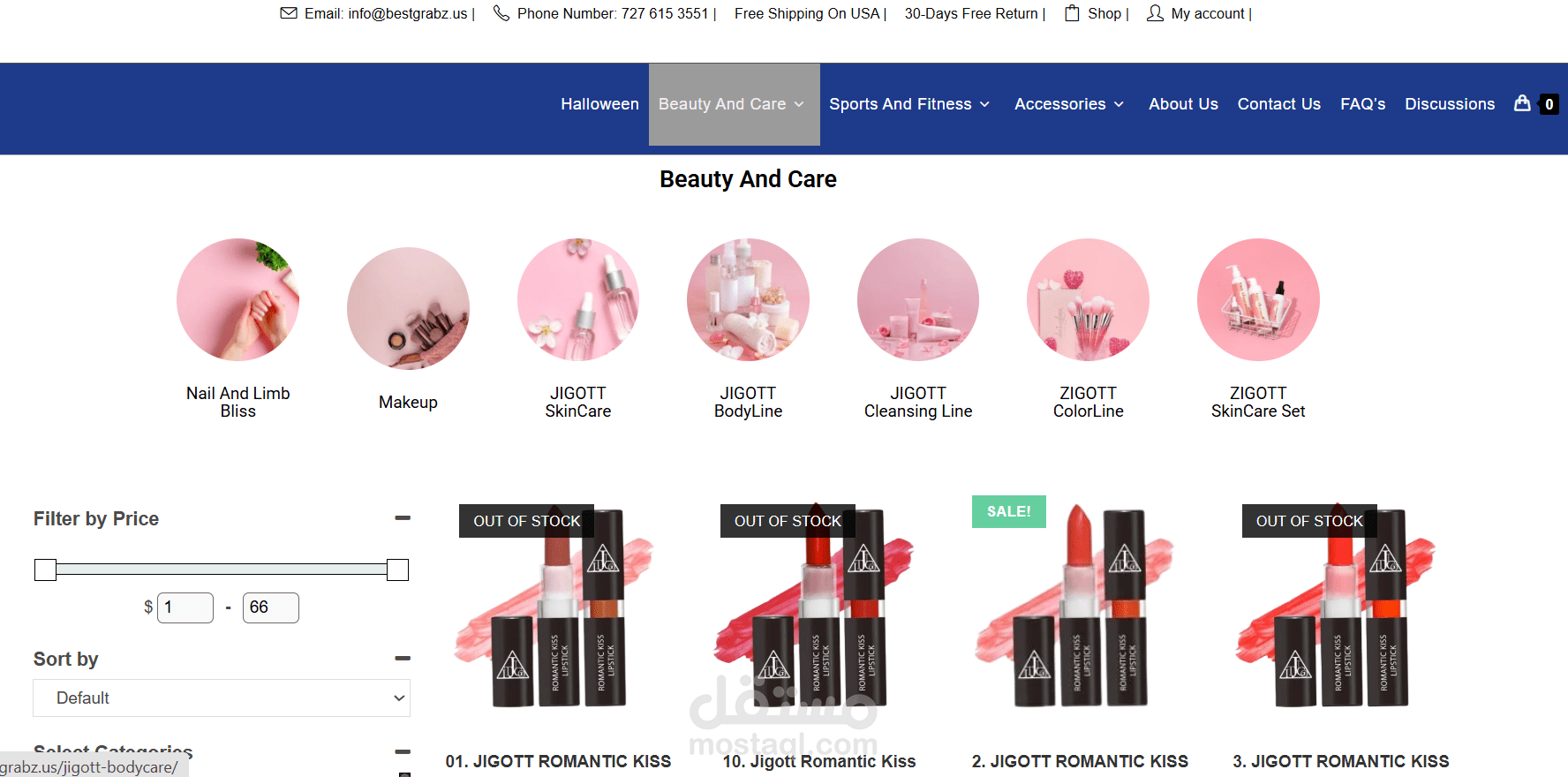
Task: Click the 30-Days Free Return text
Action: [971, 13]
